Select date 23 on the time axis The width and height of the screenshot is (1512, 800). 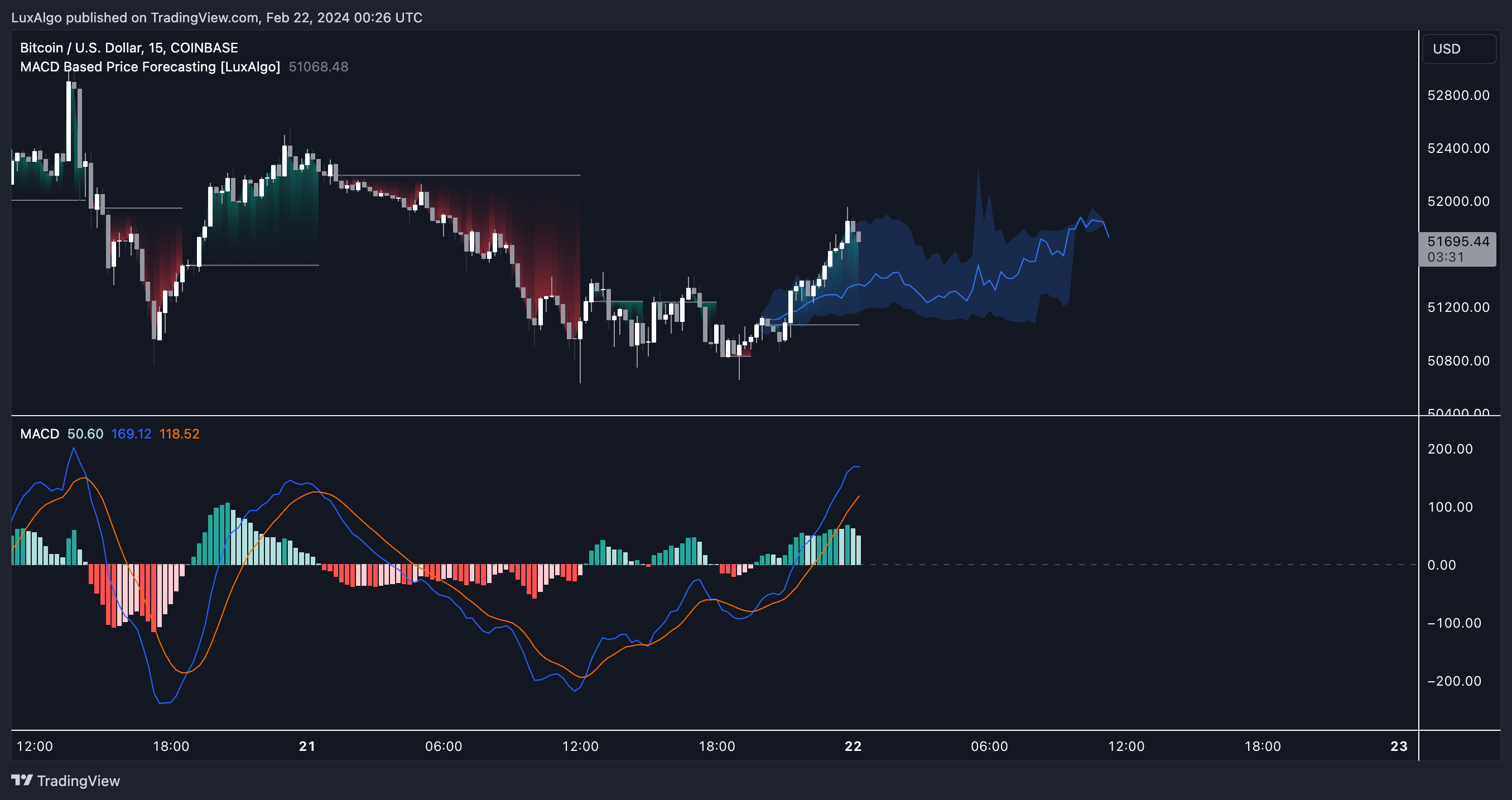1399,746
